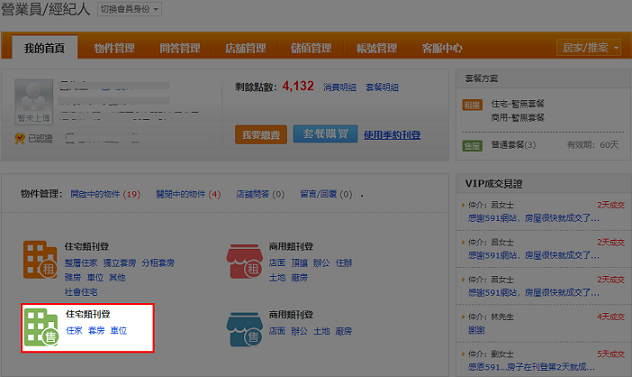Click the blue commercial sale shop icon
Viewport: 632px width, 377px height.
coord(245,329)
